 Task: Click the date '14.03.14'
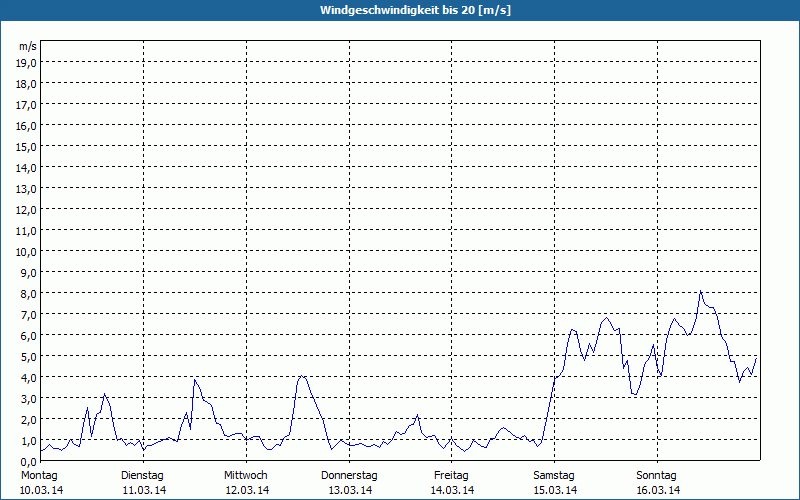(452, 490)
